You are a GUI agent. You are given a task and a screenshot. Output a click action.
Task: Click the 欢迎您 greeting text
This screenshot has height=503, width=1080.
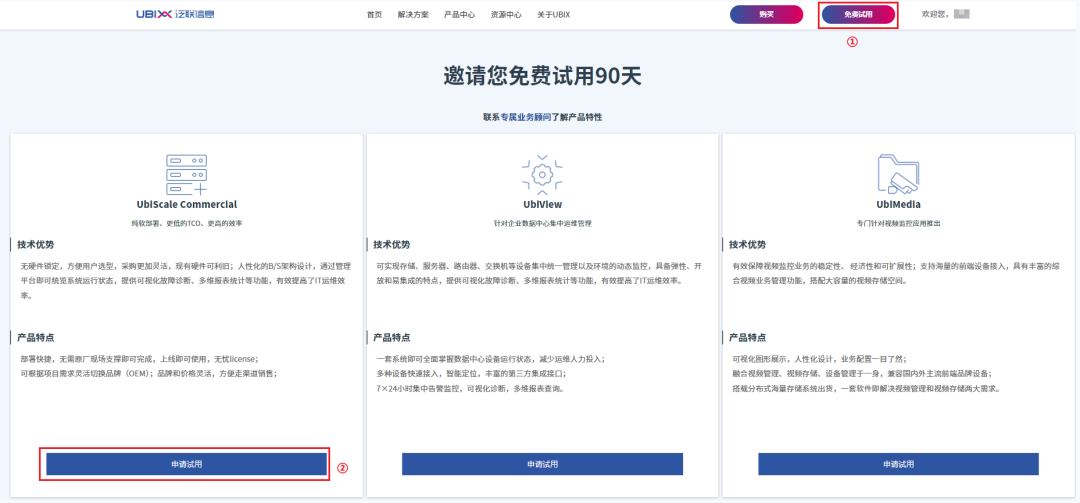click(x=935, y=14)
